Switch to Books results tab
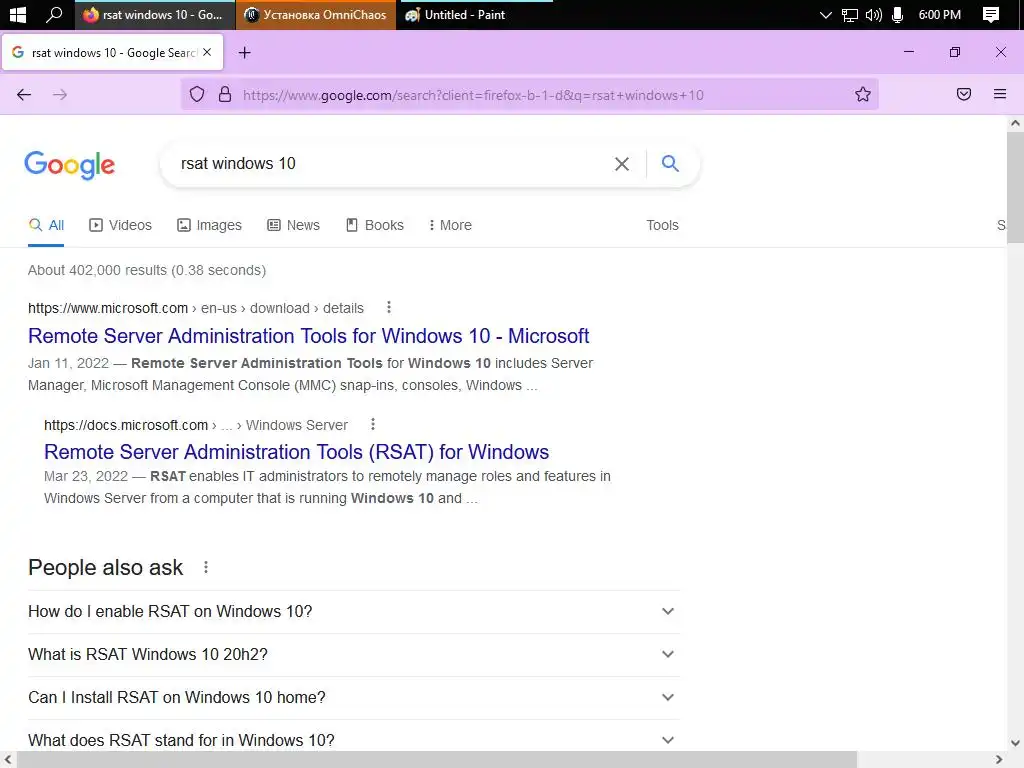This screenshot has width=1024, height=768. 375,225
